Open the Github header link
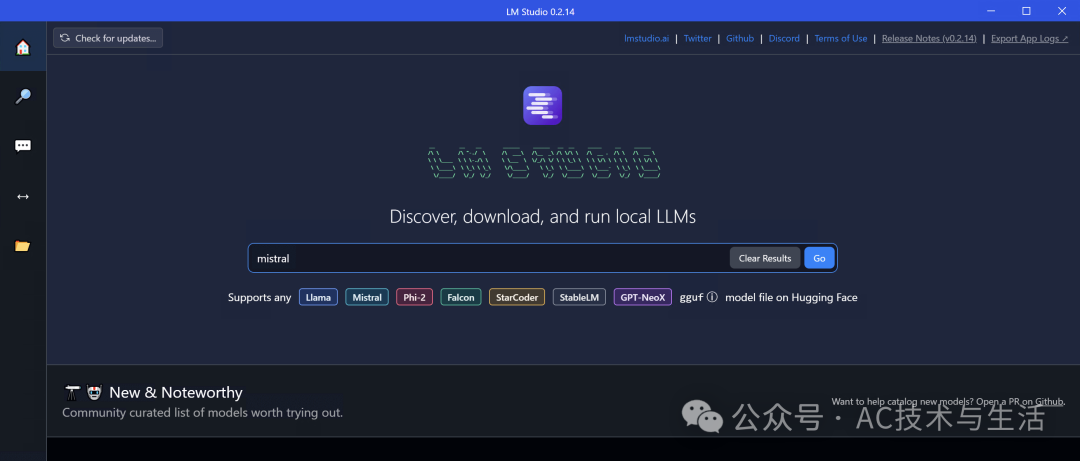 (x=740, y=39)
